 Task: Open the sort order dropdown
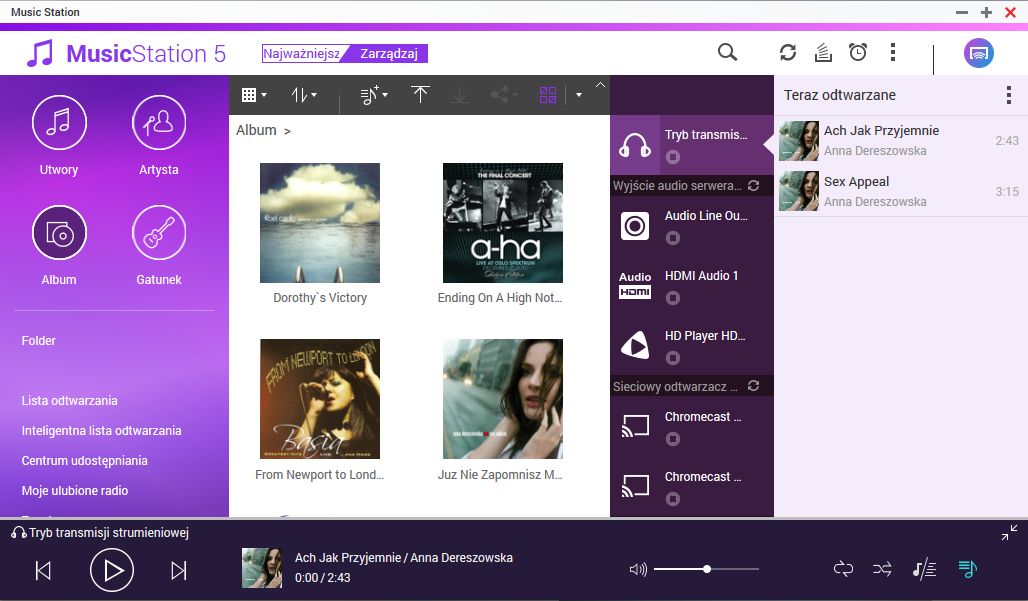click(304, 95)
